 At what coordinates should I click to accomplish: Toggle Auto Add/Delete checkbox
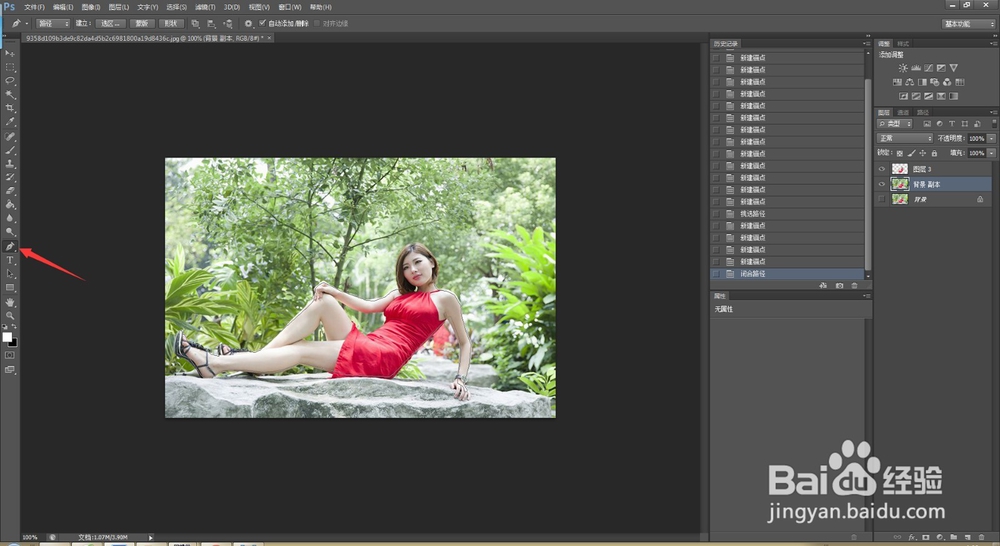coord(262,23)
